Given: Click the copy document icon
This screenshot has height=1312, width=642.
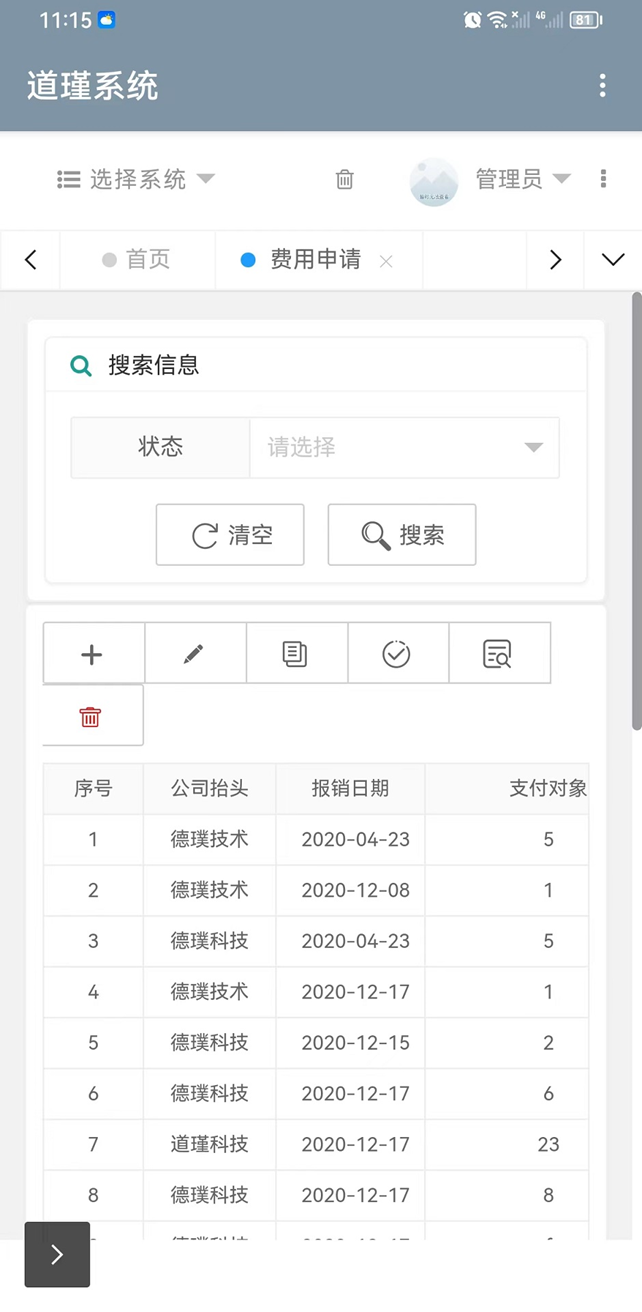Looking at the screenshot, I should coord(295,654).
